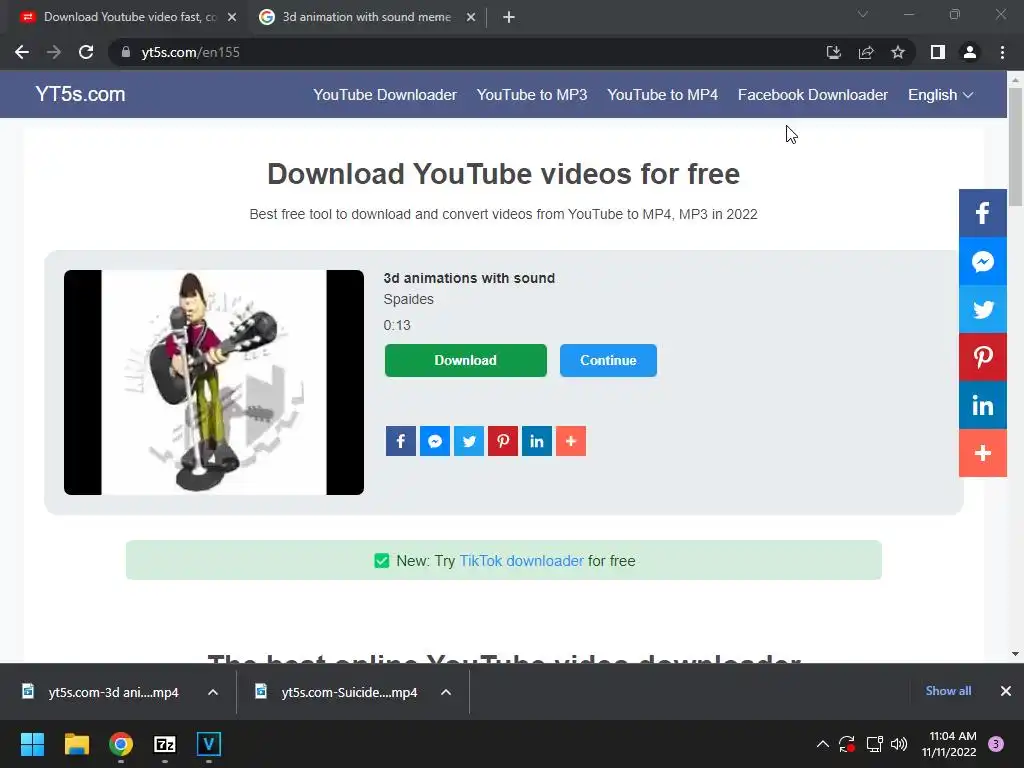This screenshot has height=768, width=1024.
Task: Expand options for yt5s.com-Suicide download
Action: 446,692
